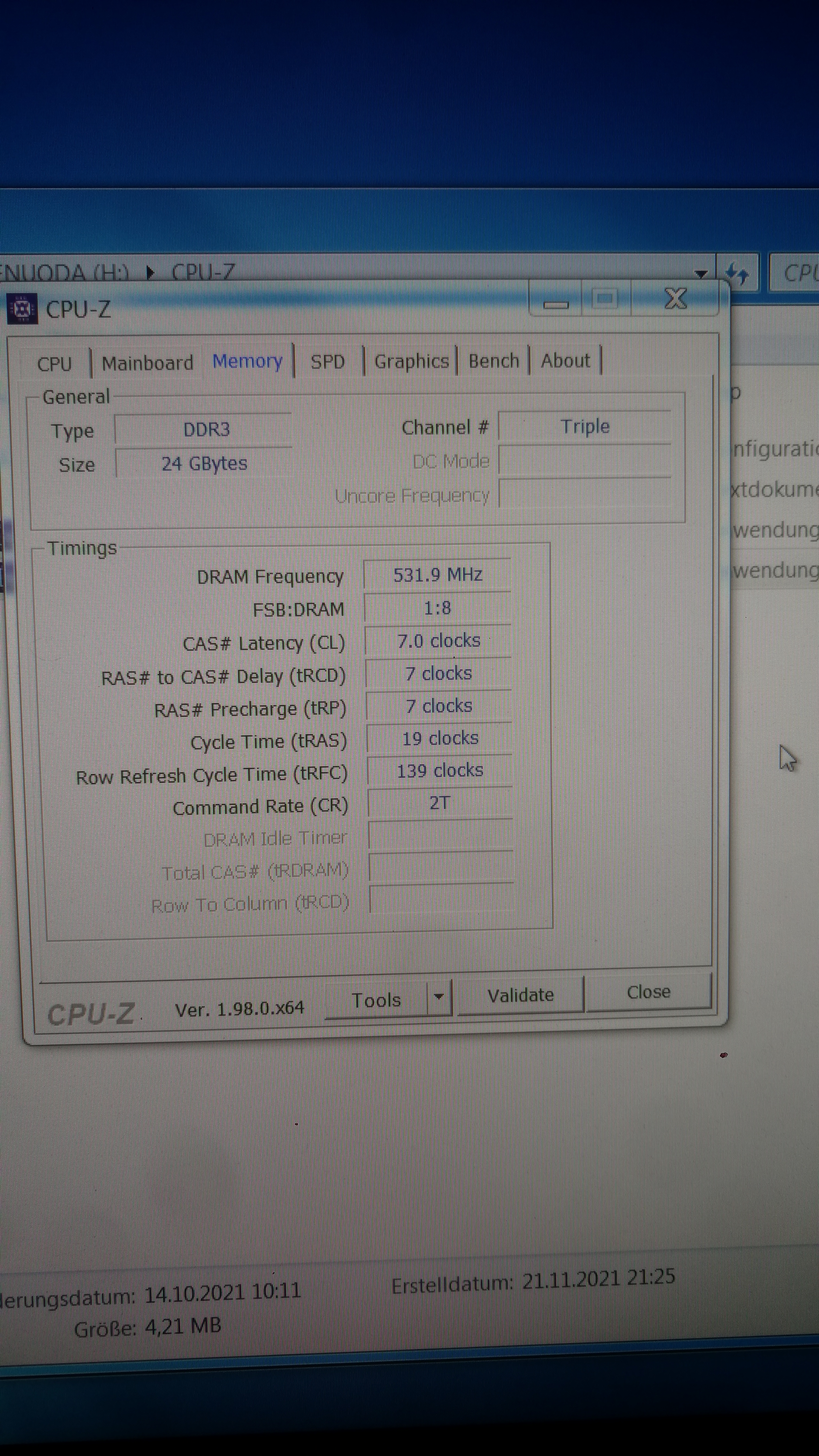Screen dimensions: 819x1456
Task: Click the DRAM Frequency value field
Action: click(x=438, y=575)
